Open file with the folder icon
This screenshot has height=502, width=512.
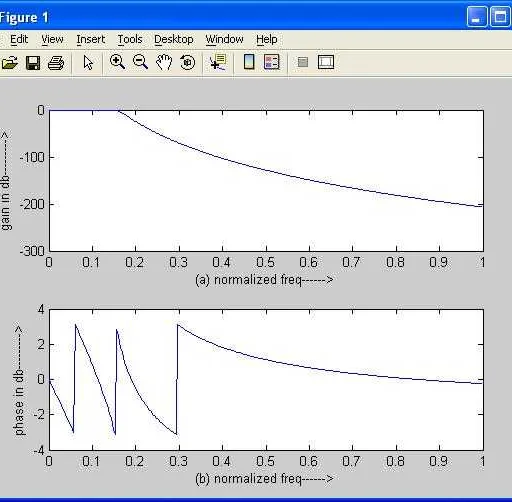click(x=9, y=62)
